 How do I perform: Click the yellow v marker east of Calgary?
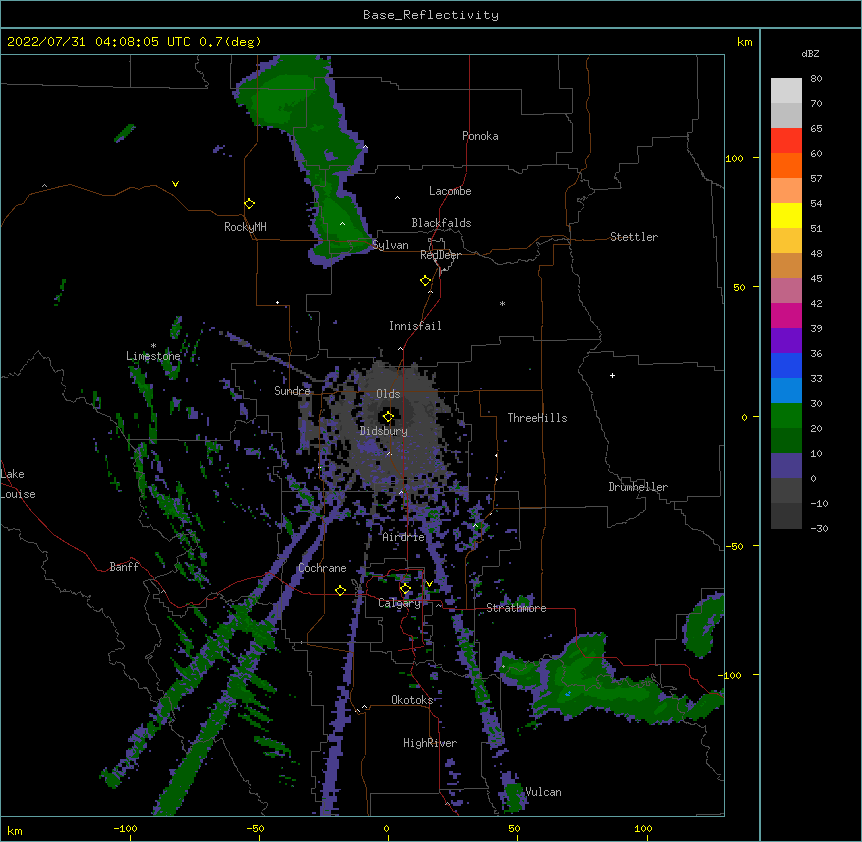pyautogui.click(x=429, y=584)
